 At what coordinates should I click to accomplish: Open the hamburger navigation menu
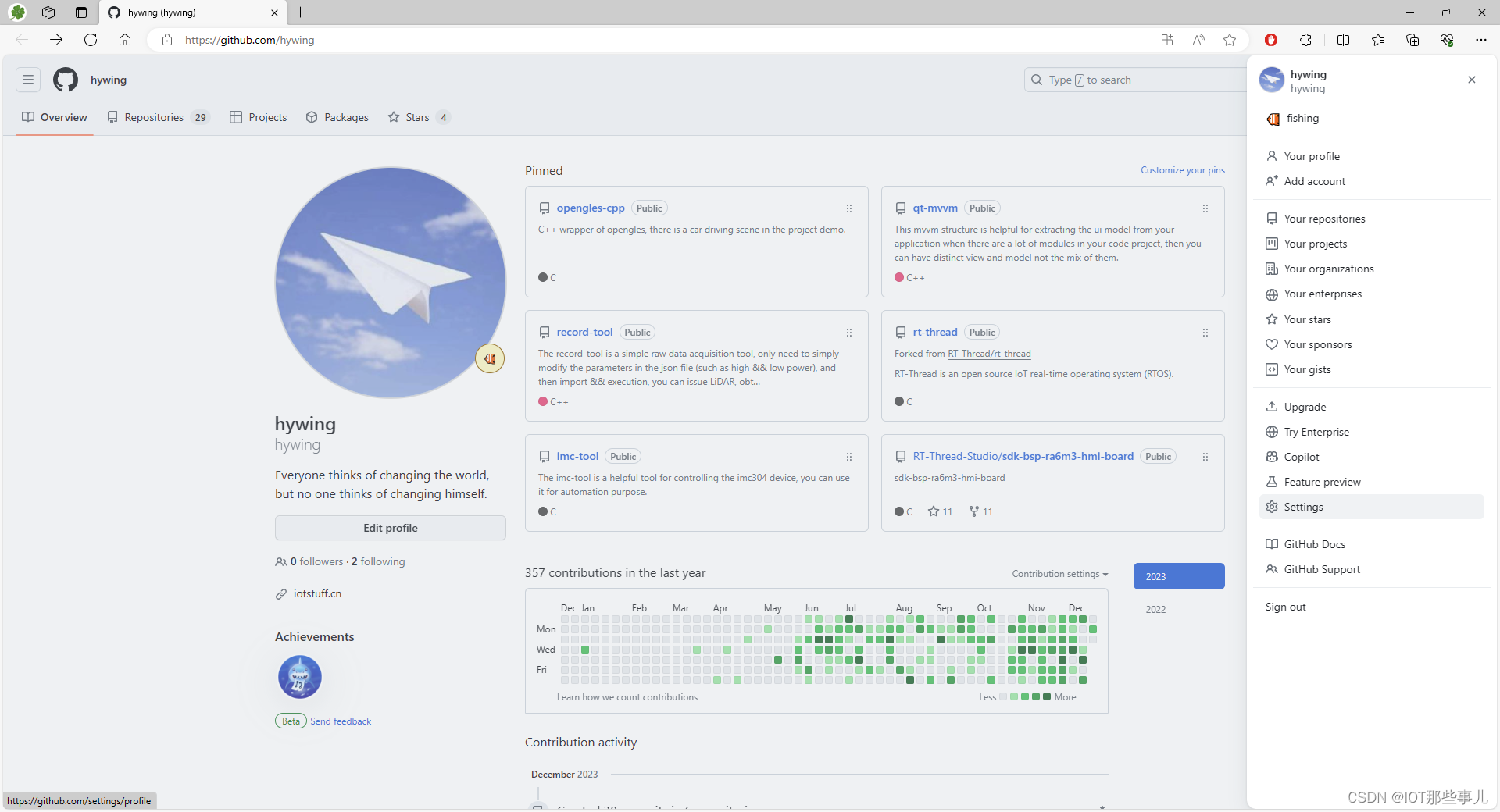[28, 79]
